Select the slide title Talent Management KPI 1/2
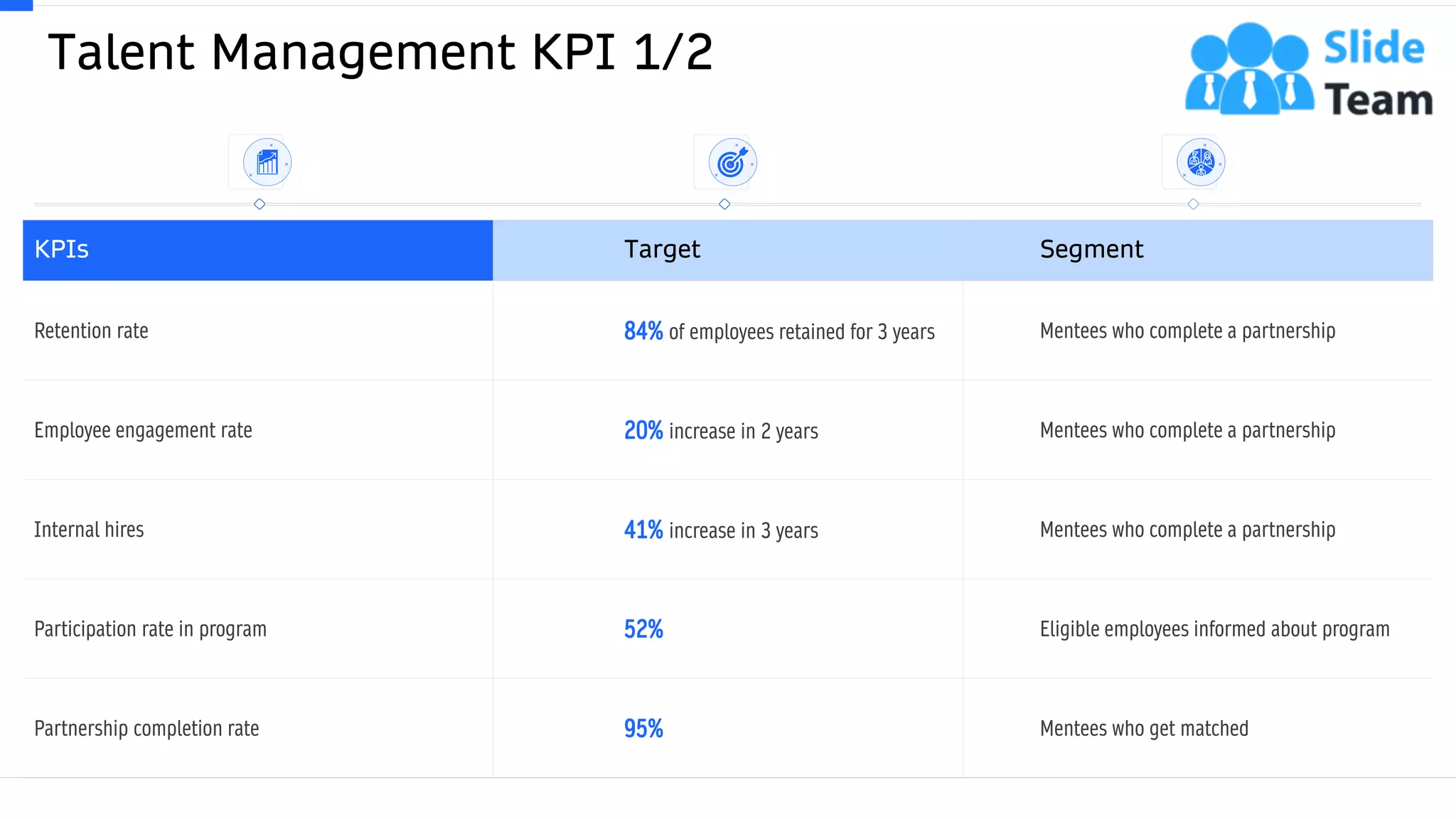This screenshot has width=1456, height=819. coord(380,53)
